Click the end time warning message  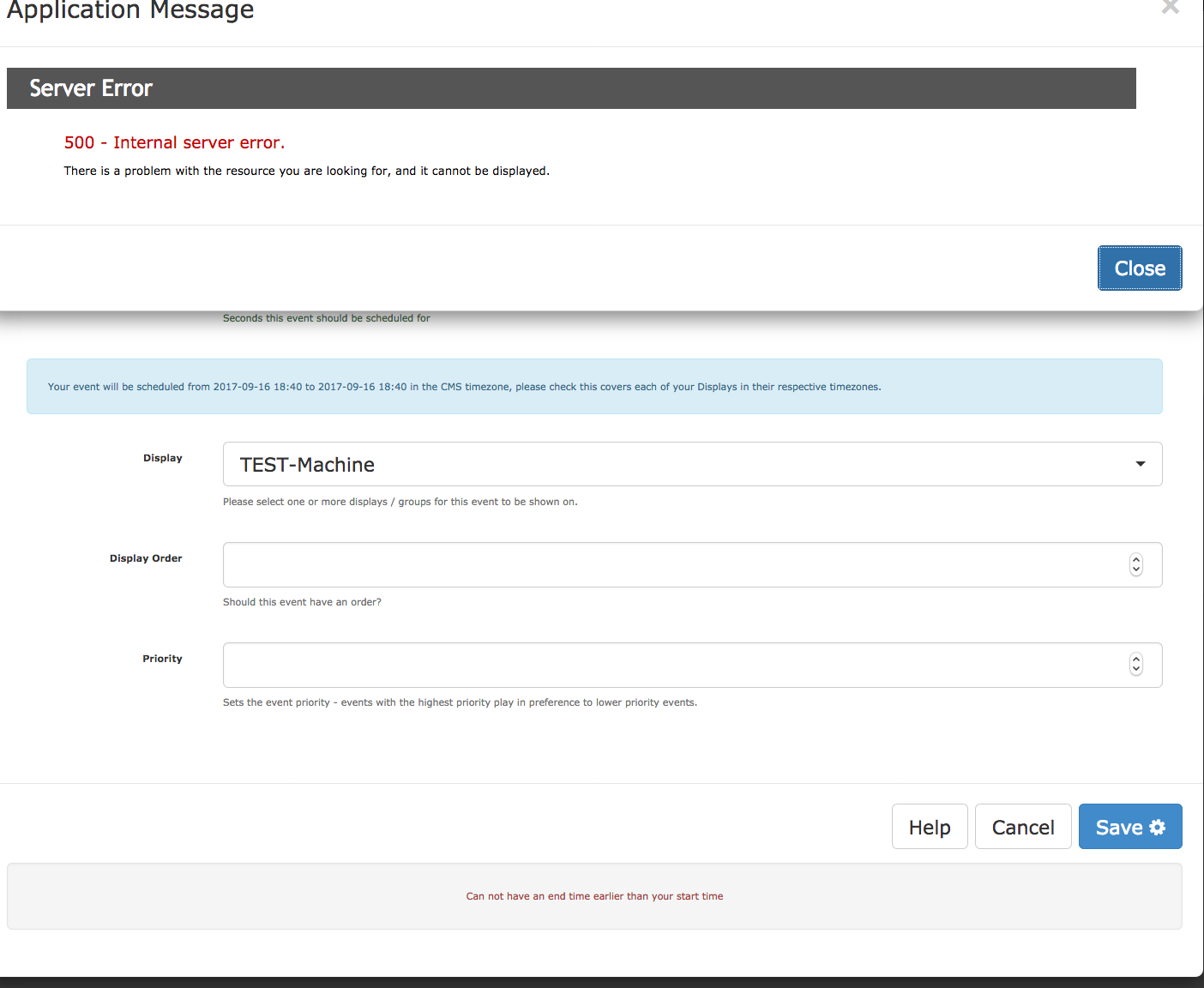[594, 895]
